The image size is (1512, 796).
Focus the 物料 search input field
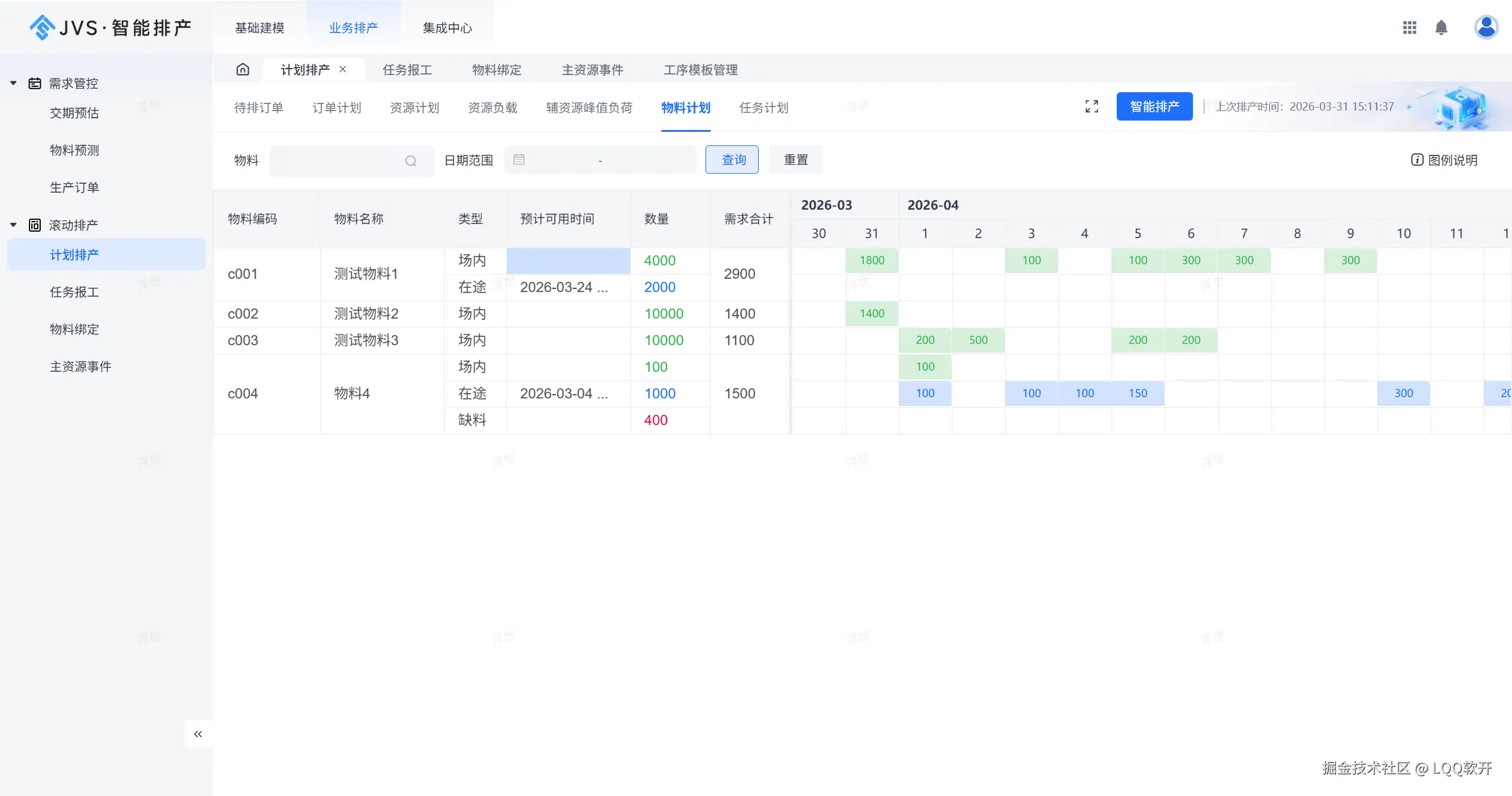[337, 161]
